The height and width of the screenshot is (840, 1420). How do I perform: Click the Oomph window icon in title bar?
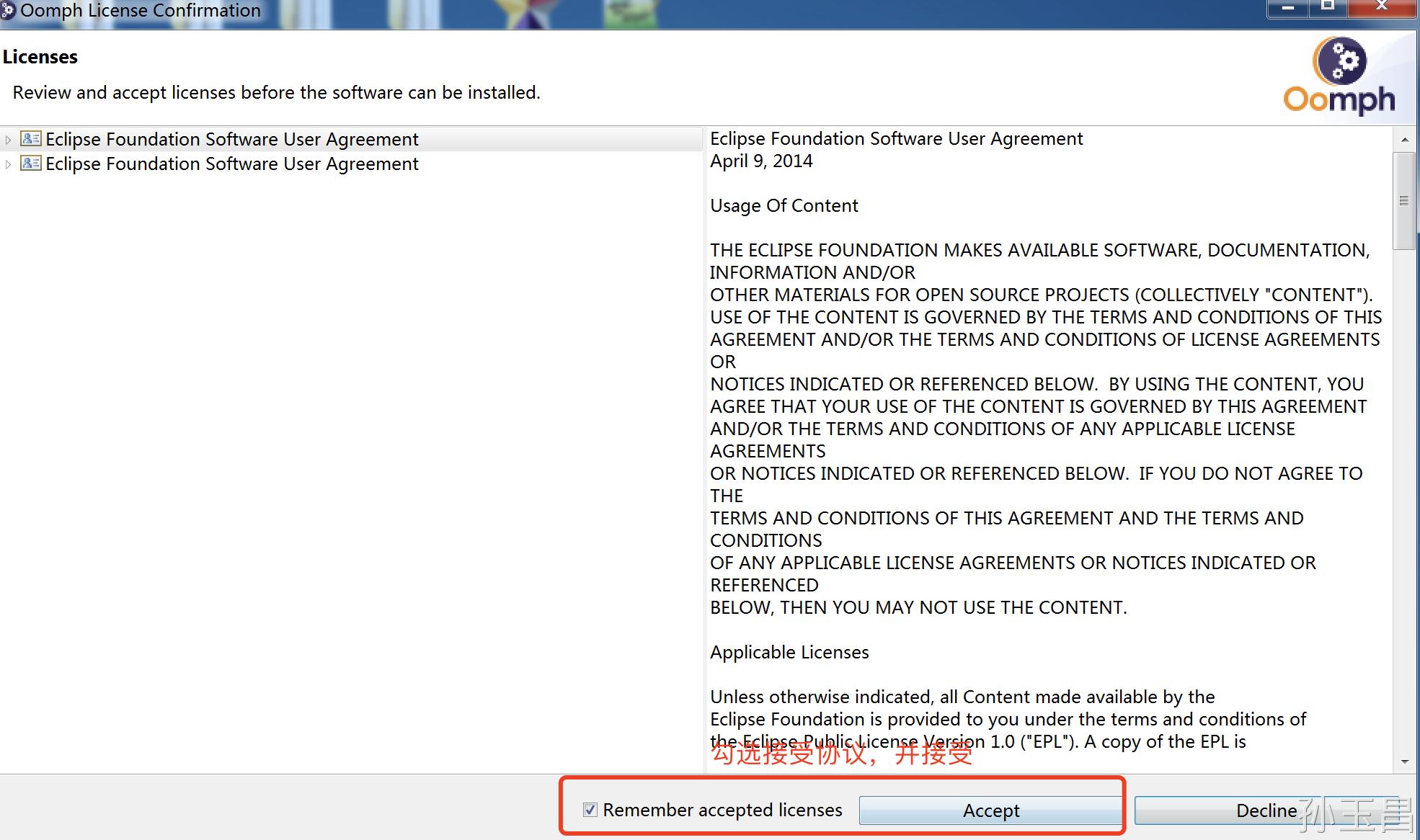[x=8, y=10]
